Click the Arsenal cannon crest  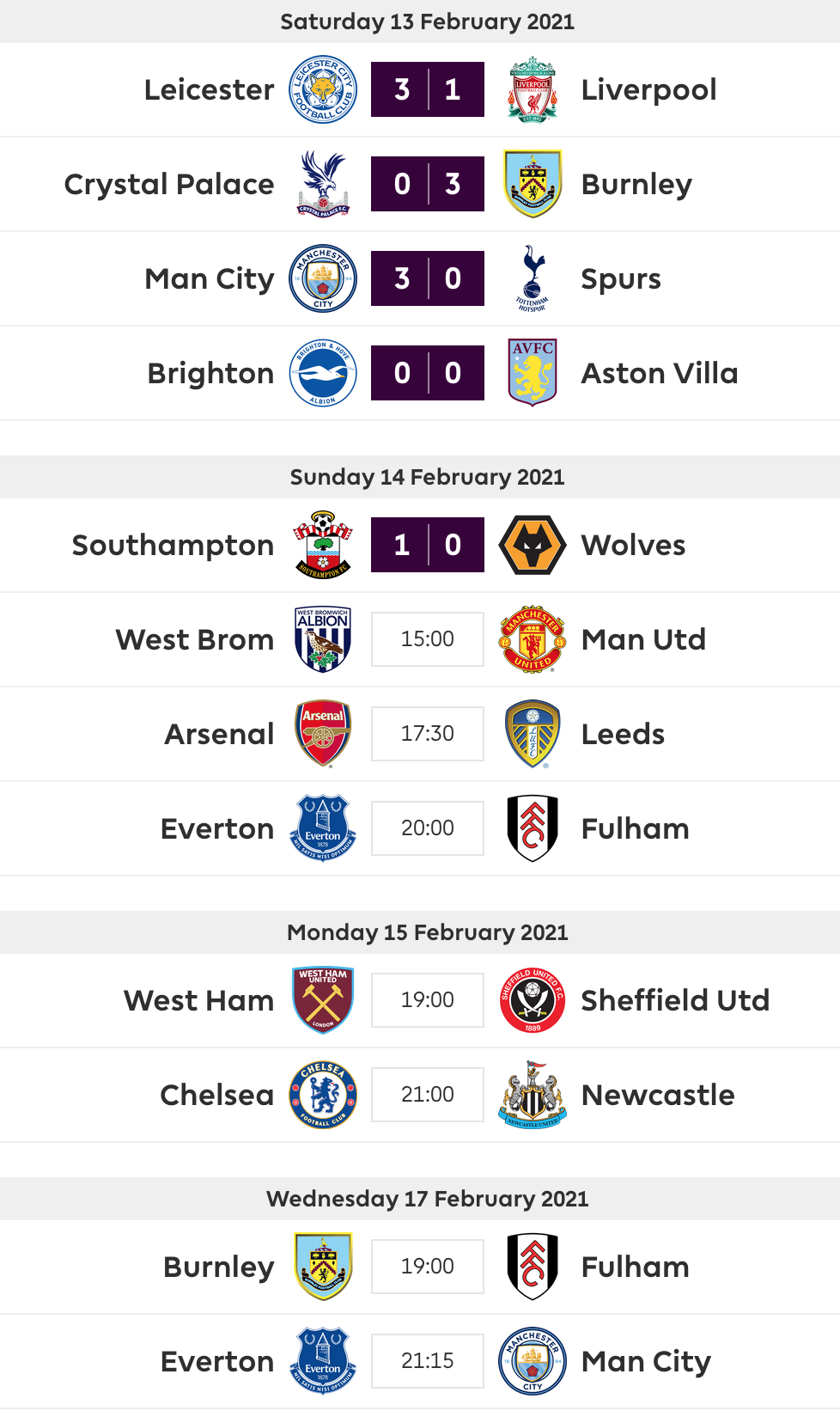(323, 734)
